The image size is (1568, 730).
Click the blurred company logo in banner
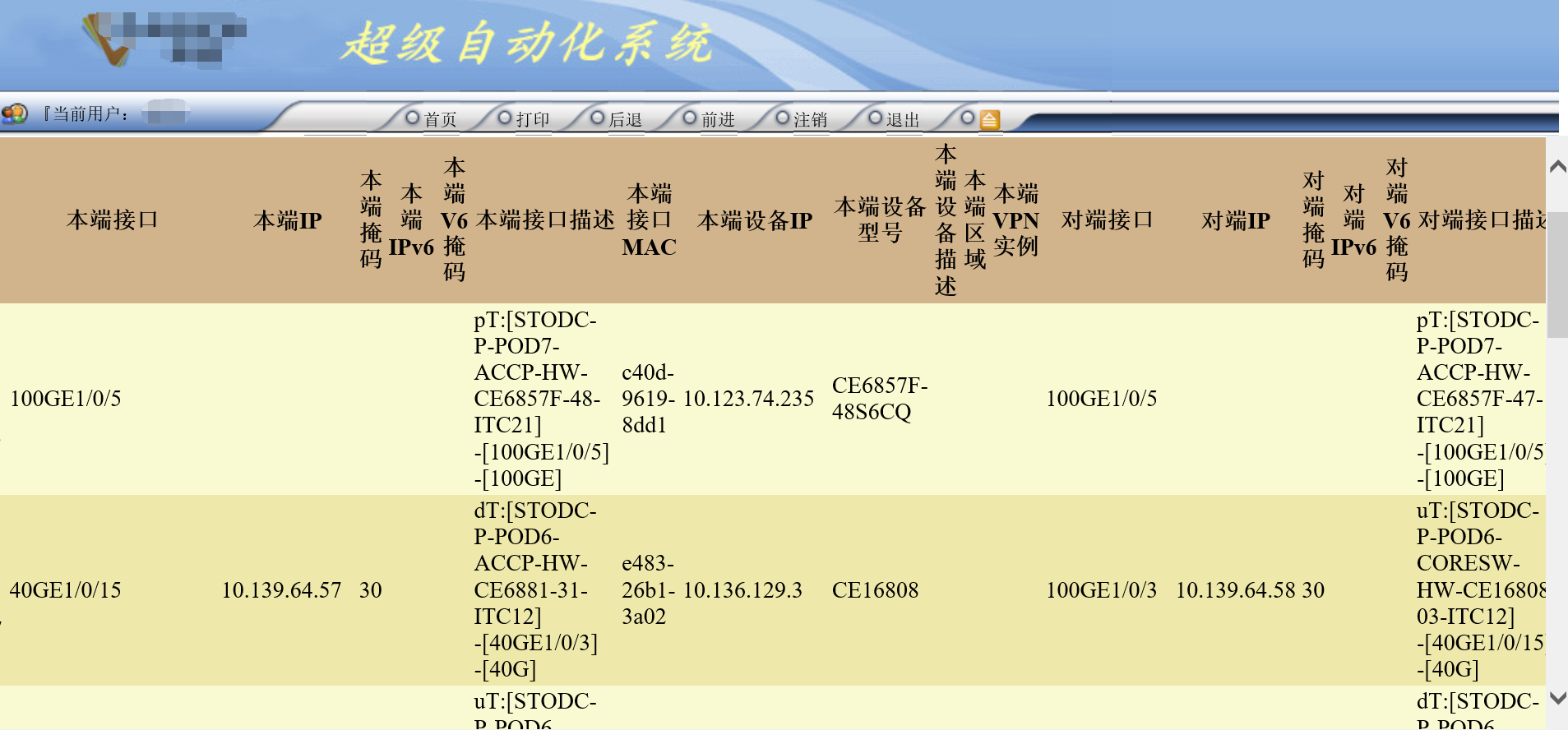click(164, 39)
